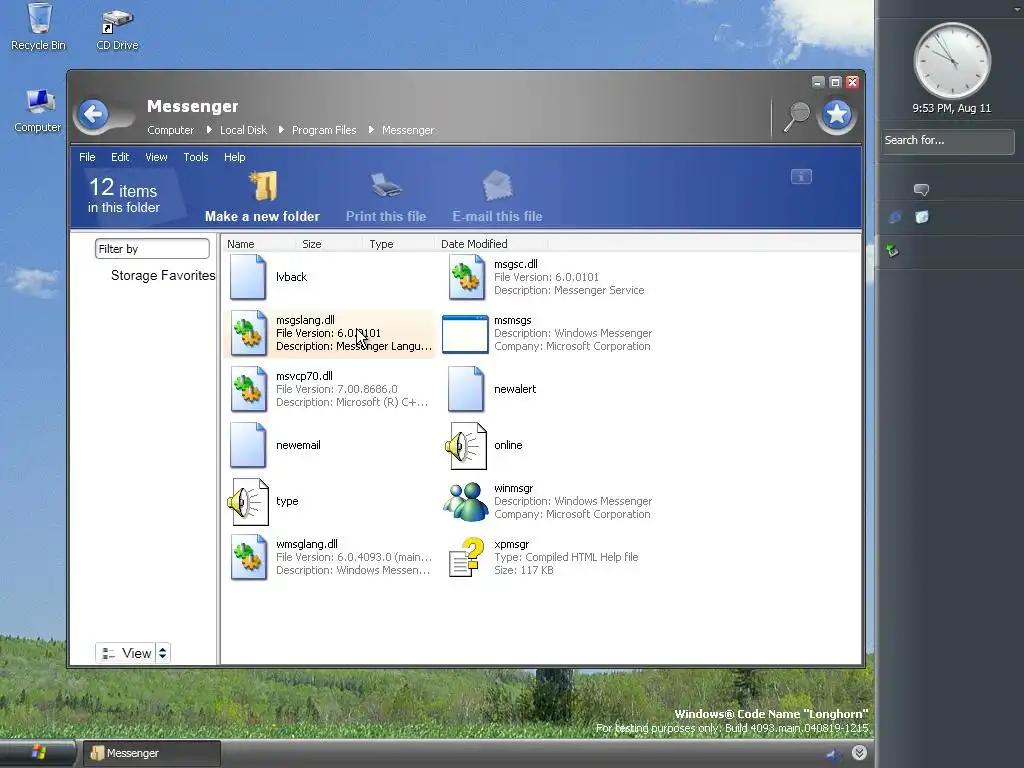This screenshot has width=1024, height=768.
Task: Open the File menu
Action: tap(87, 157)
